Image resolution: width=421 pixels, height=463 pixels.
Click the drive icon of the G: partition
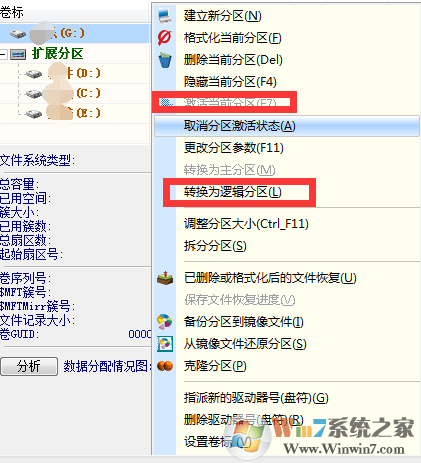[18, 34]
